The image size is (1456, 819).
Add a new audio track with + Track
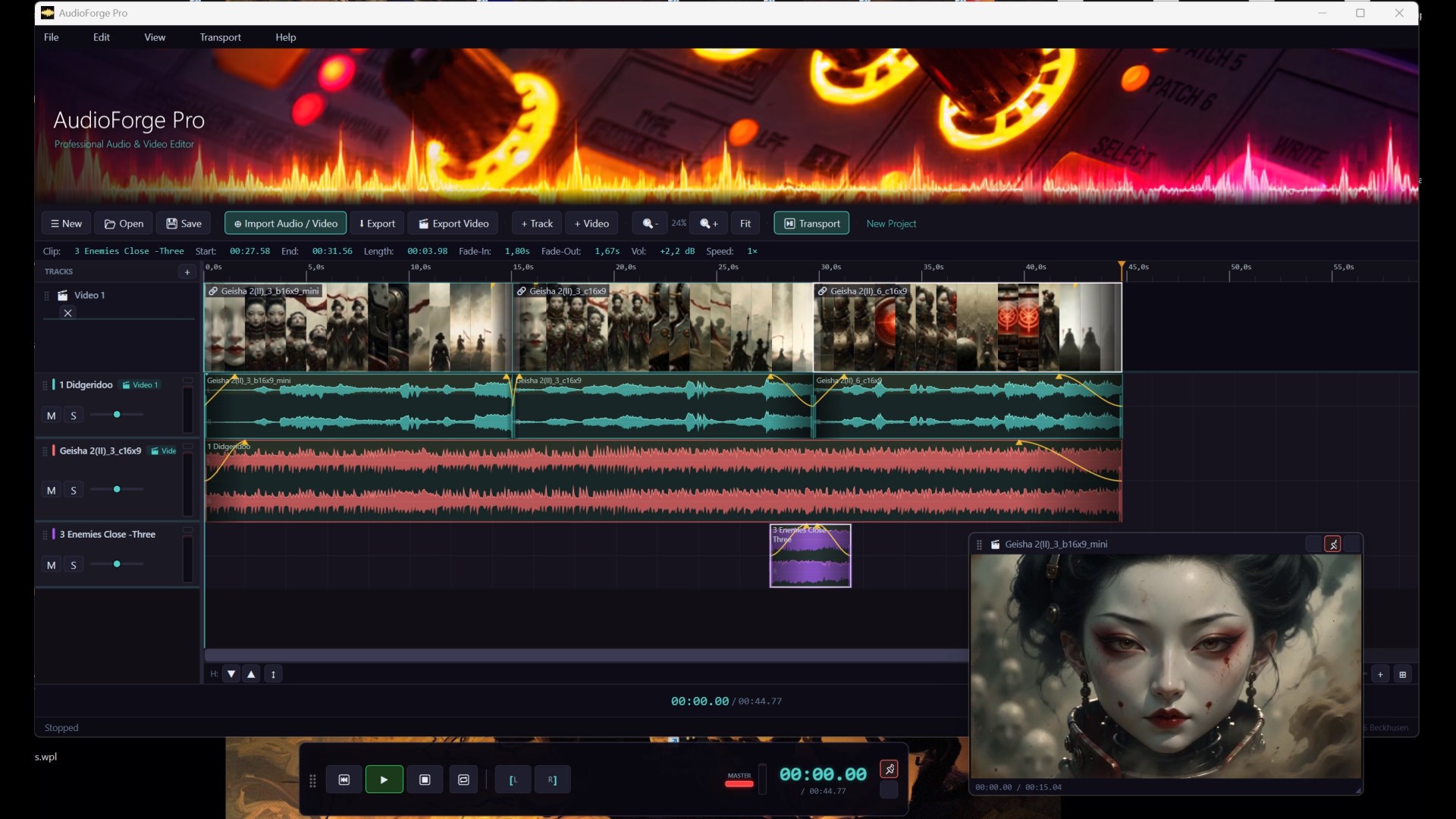[x=537, y=224]
